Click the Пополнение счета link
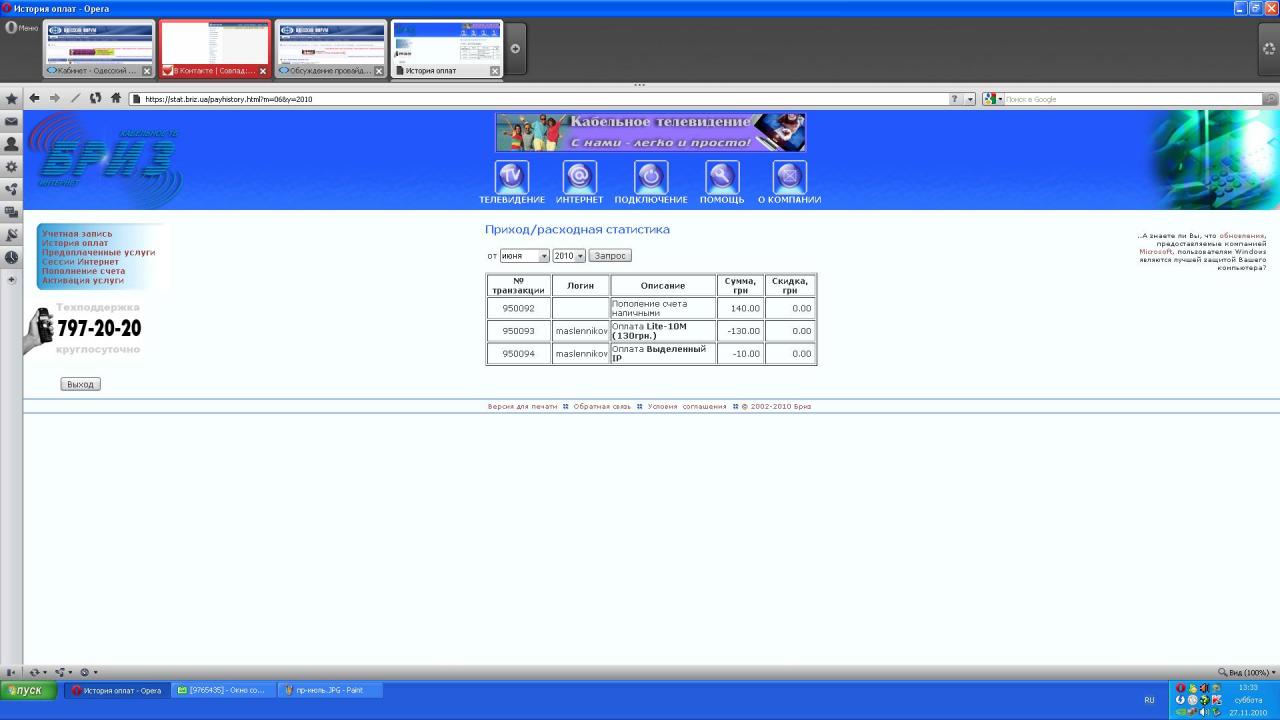This screenshot has height=720, width=1280. pyautogui.click(x=83, y=271)
